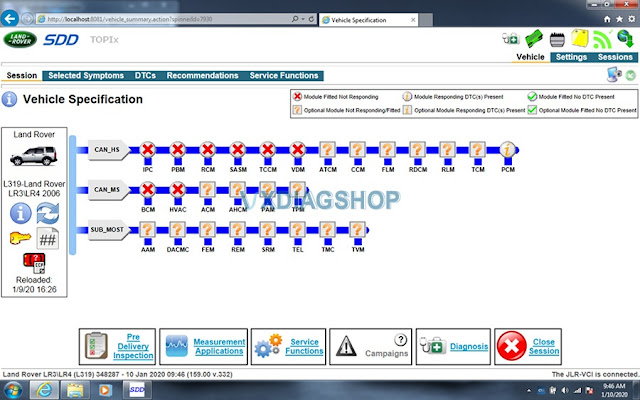Select the ACM optional module icon

point(208,190)
